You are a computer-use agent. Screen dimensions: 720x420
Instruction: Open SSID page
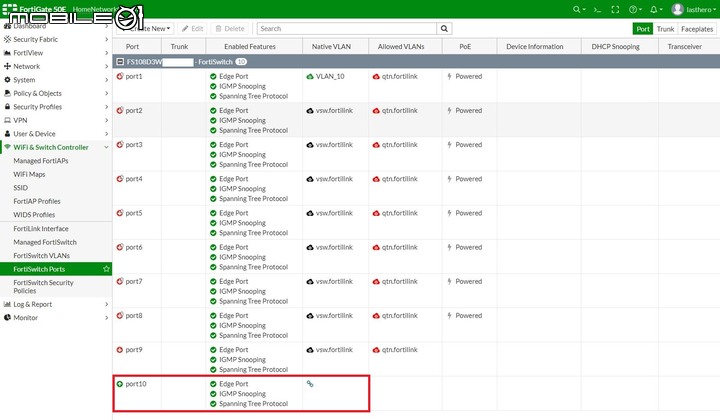(x=21, y=188)
